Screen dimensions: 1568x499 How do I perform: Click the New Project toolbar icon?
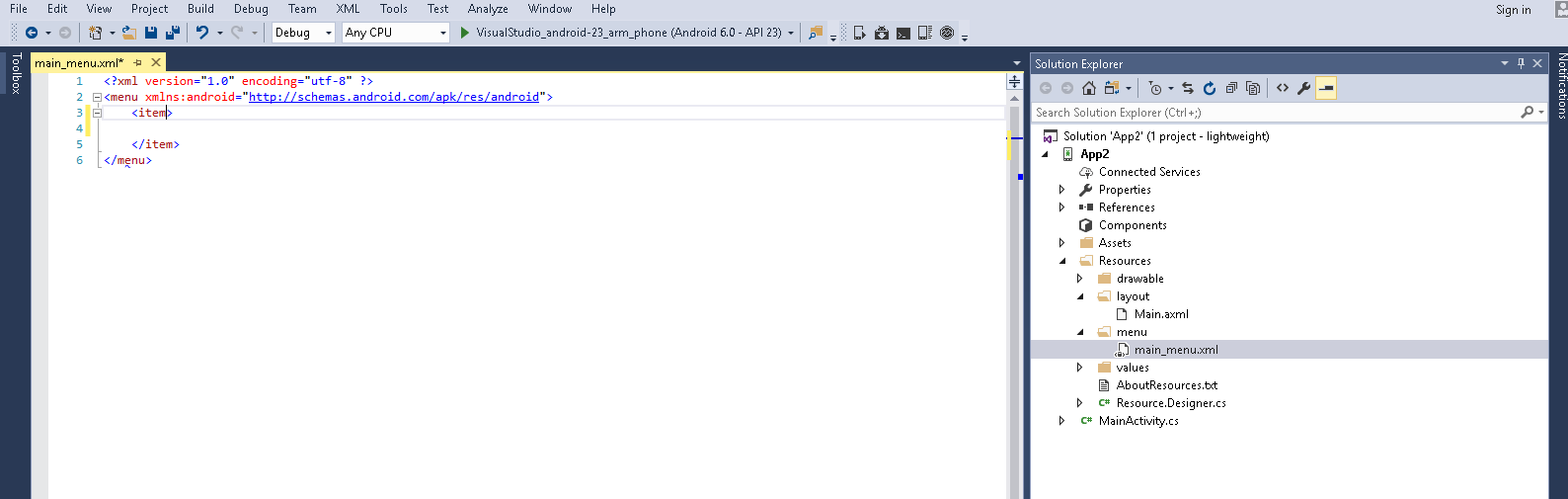95,33
